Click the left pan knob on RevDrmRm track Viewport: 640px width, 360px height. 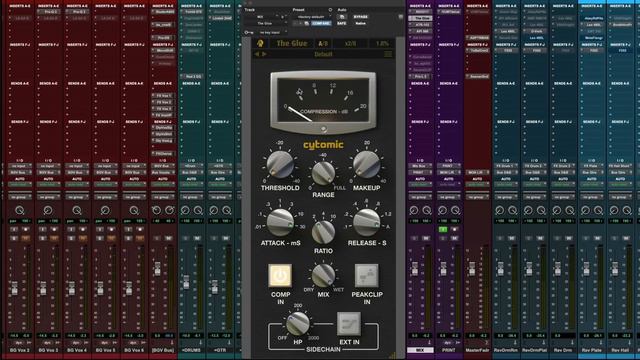tap(500, 210)
